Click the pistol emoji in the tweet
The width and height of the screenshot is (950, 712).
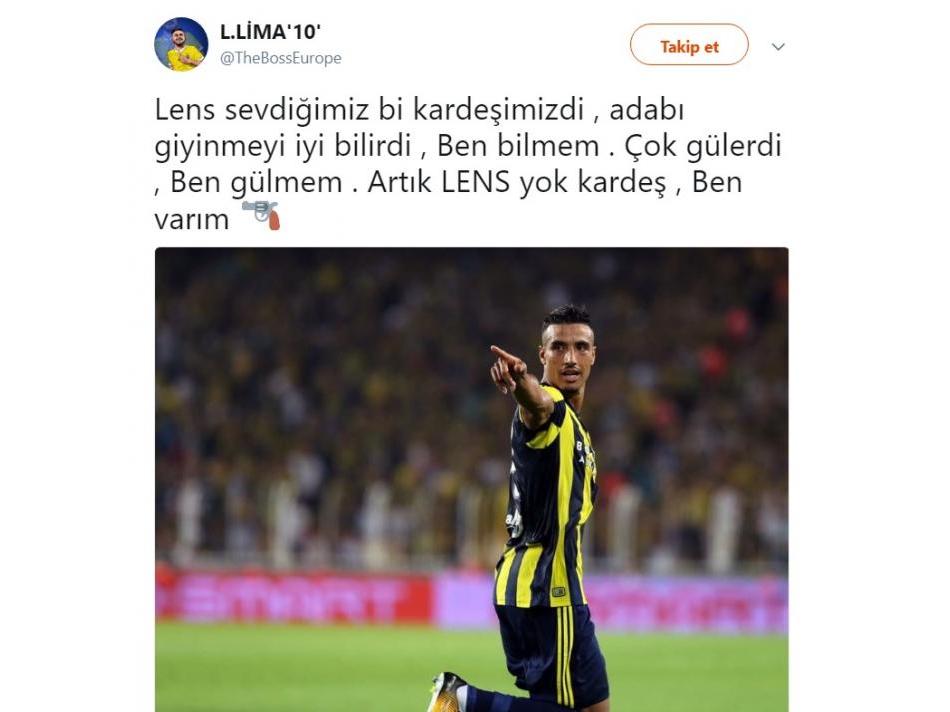point(261,215)
